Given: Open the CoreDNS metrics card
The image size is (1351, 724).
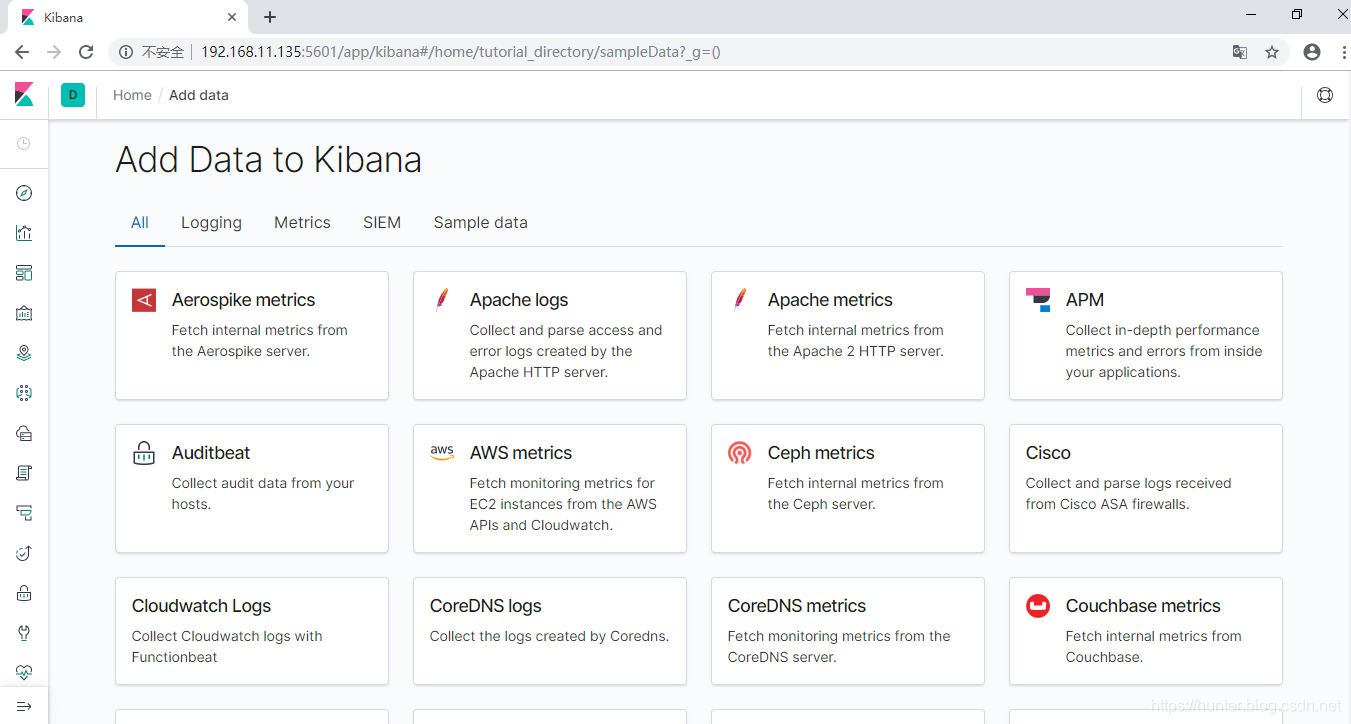Looking at the screenshot, I should point(848,631).
